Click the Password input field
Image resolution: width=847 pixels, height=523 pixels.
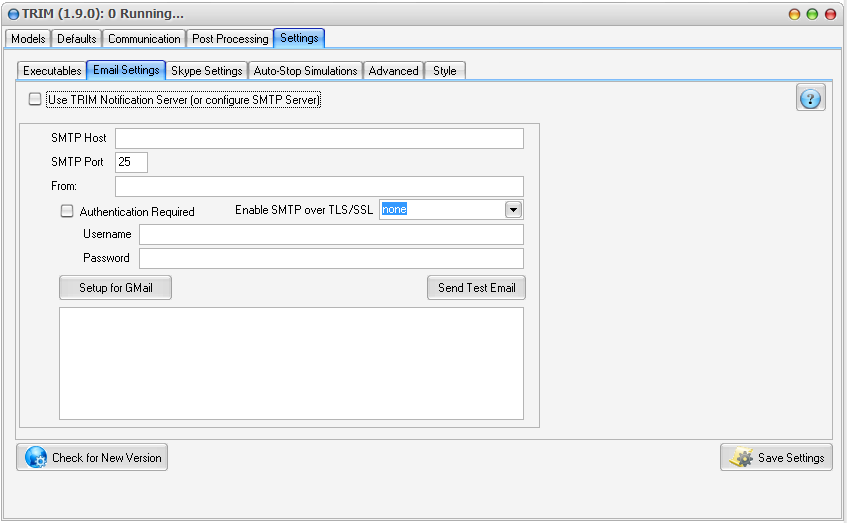tap(331, 258)
